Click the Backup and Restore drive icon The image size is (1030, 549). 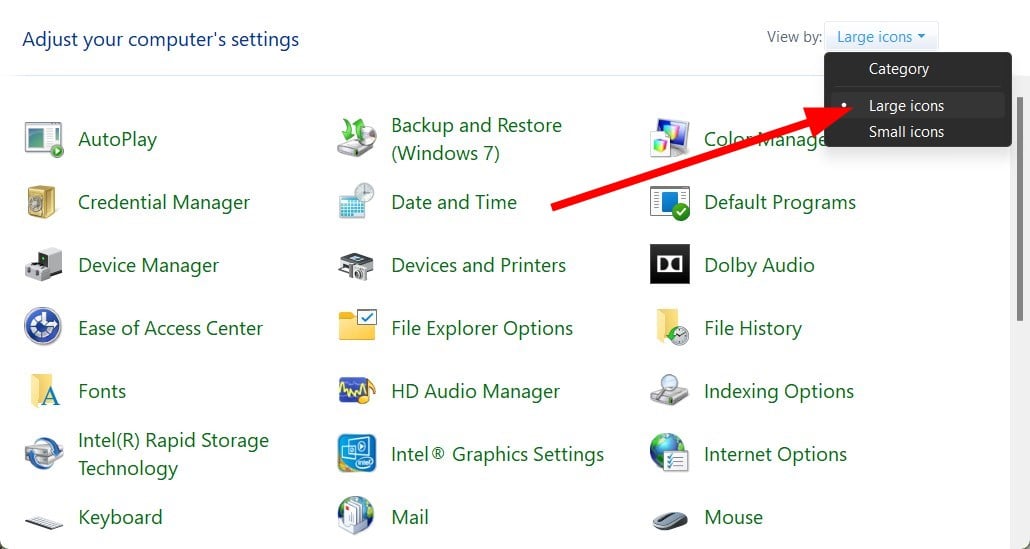coord(357,138)
